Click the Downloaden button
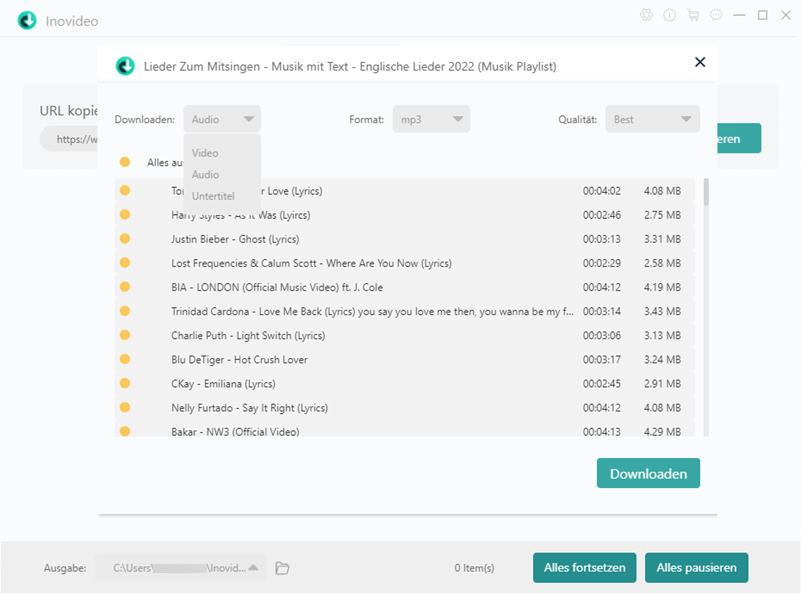Viewport: 801px width, 594px height. click(x=648, y=473)
